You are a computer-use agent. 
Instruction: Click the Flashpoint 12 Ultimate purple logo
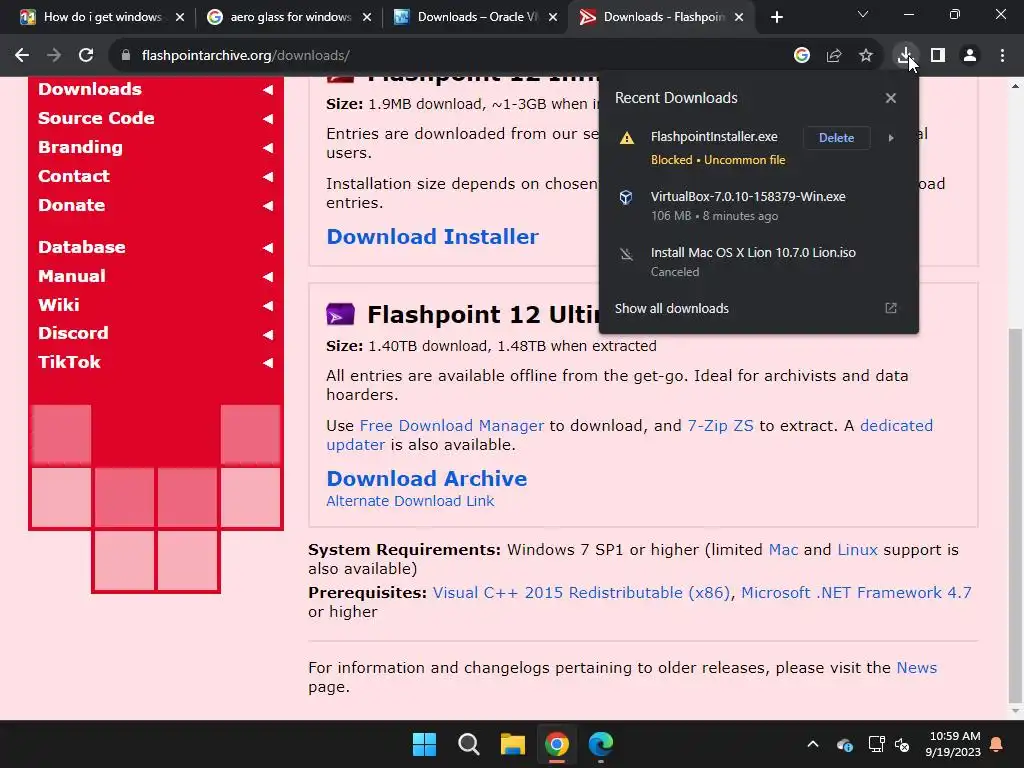point(340,314)
